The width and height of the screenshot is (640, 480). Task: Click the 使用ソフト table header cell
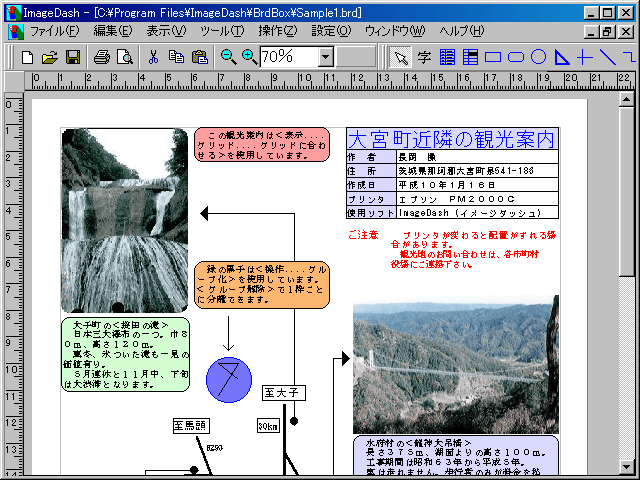pyautogui.click(x=371, y=213)
